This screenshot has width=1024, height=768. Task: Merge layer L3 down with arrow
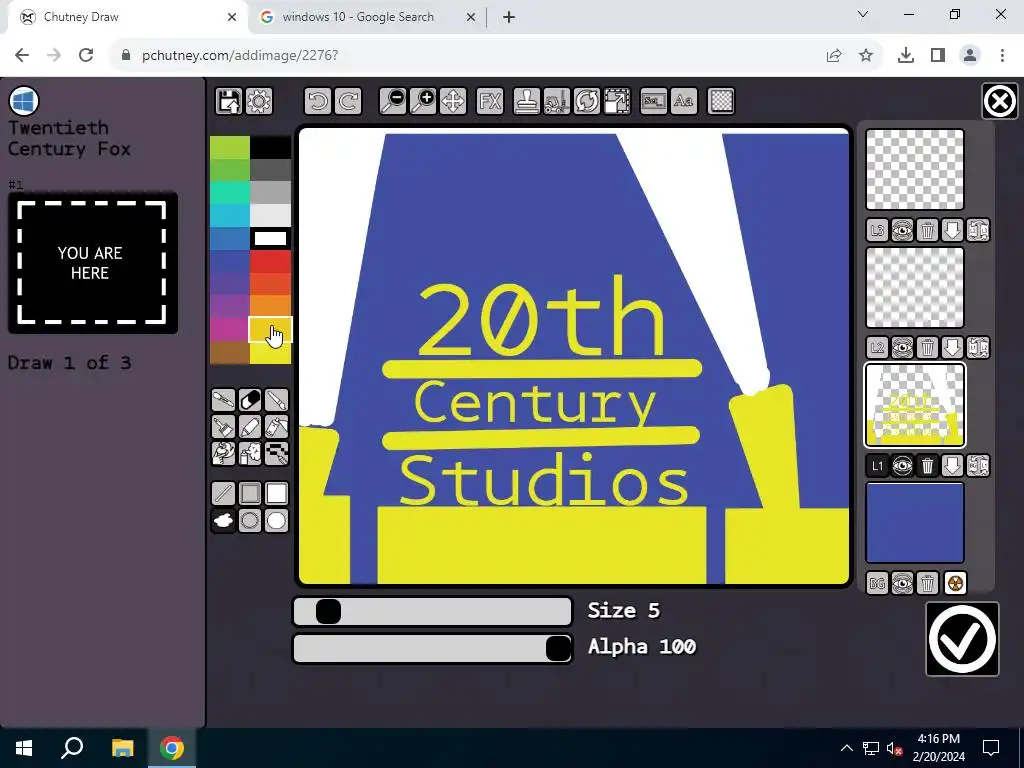pyautogui.click(x=953, y=231)
